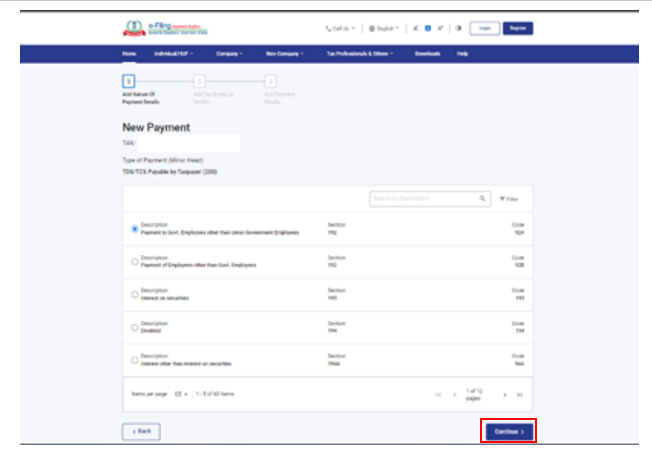Open the Downloads menu item
652x464 pixels.
427,53
